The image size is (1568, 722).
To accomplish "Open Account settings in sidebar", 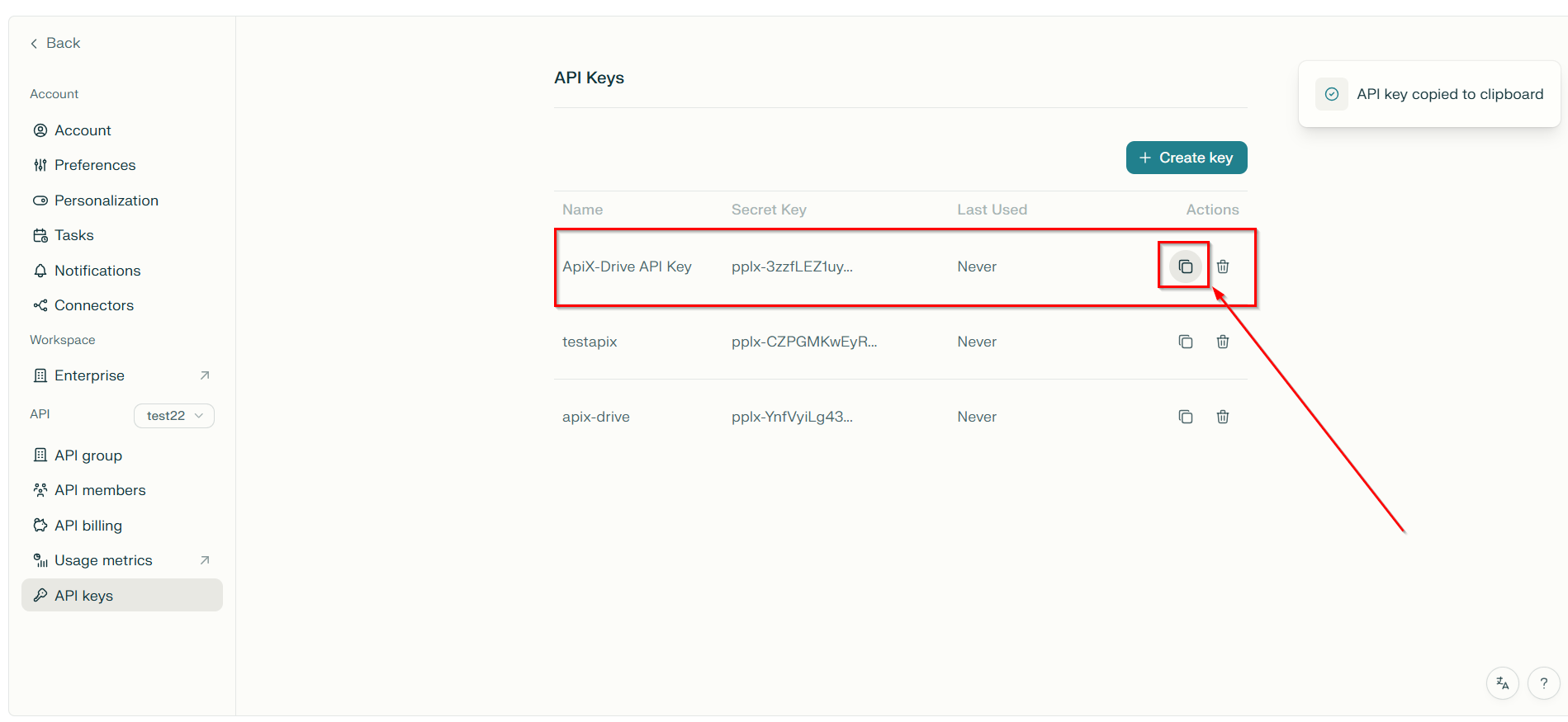I will click(x=83, y=130).
